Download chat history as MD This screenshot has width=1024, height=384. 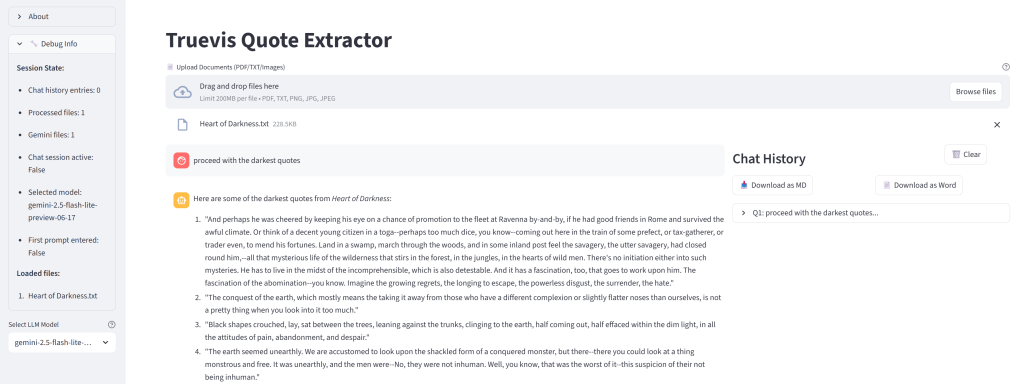(773, 185)
